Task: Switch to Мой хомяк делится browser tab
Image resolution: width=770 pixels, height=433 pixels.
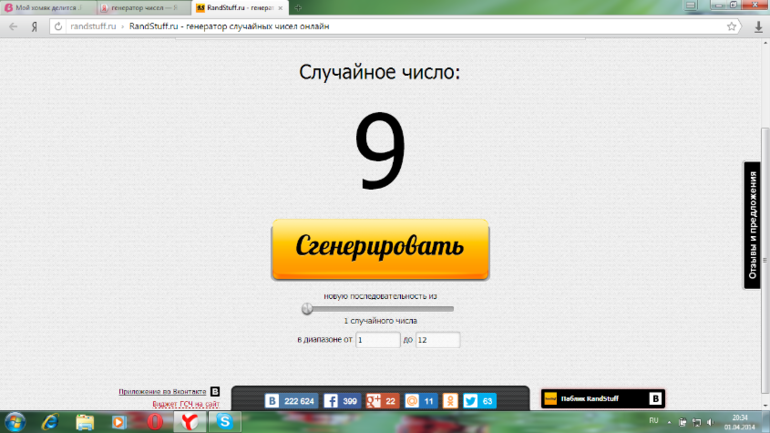Action: point(48,8)
